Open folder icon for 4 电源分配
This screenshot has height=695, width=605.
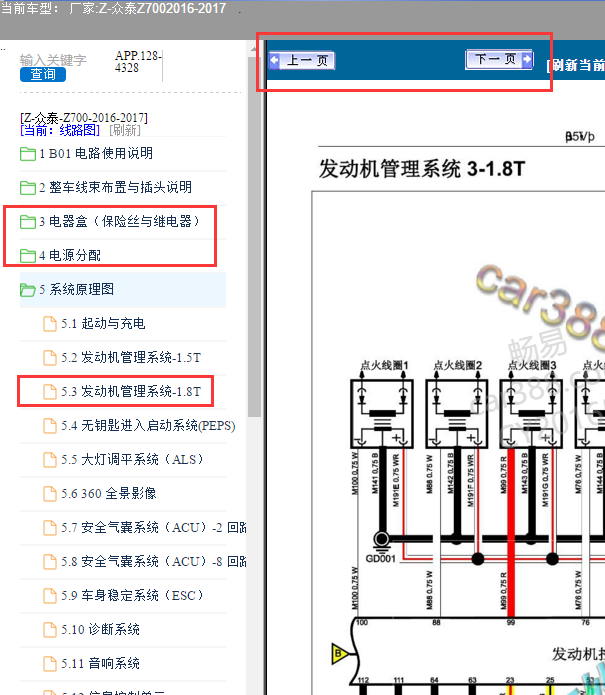[x=28, y=256]
